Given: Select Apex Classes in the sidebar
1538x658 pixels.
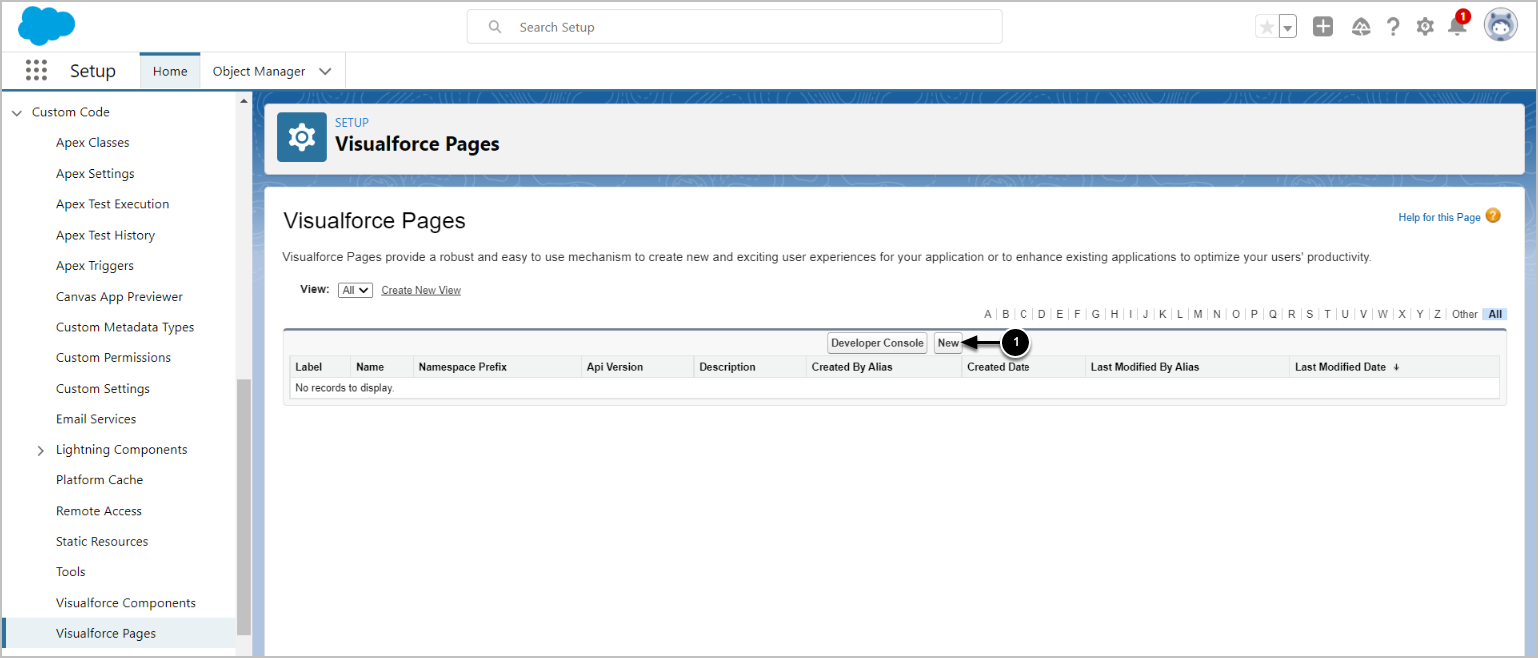Looking at the screenshot, I should [x=93, y=143].
